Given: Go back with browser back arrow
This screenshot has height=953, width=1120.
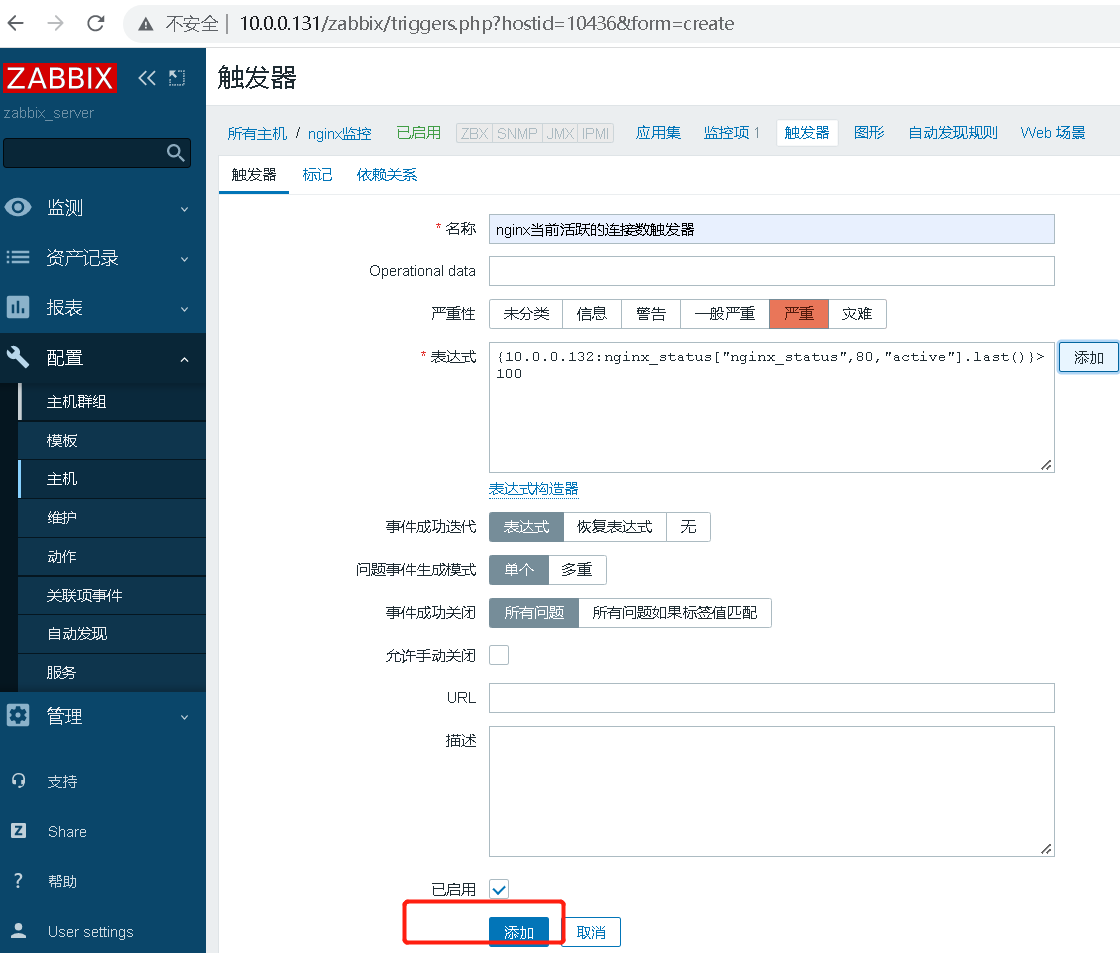Looking at the screenshot, I should [x=16, y=24].
